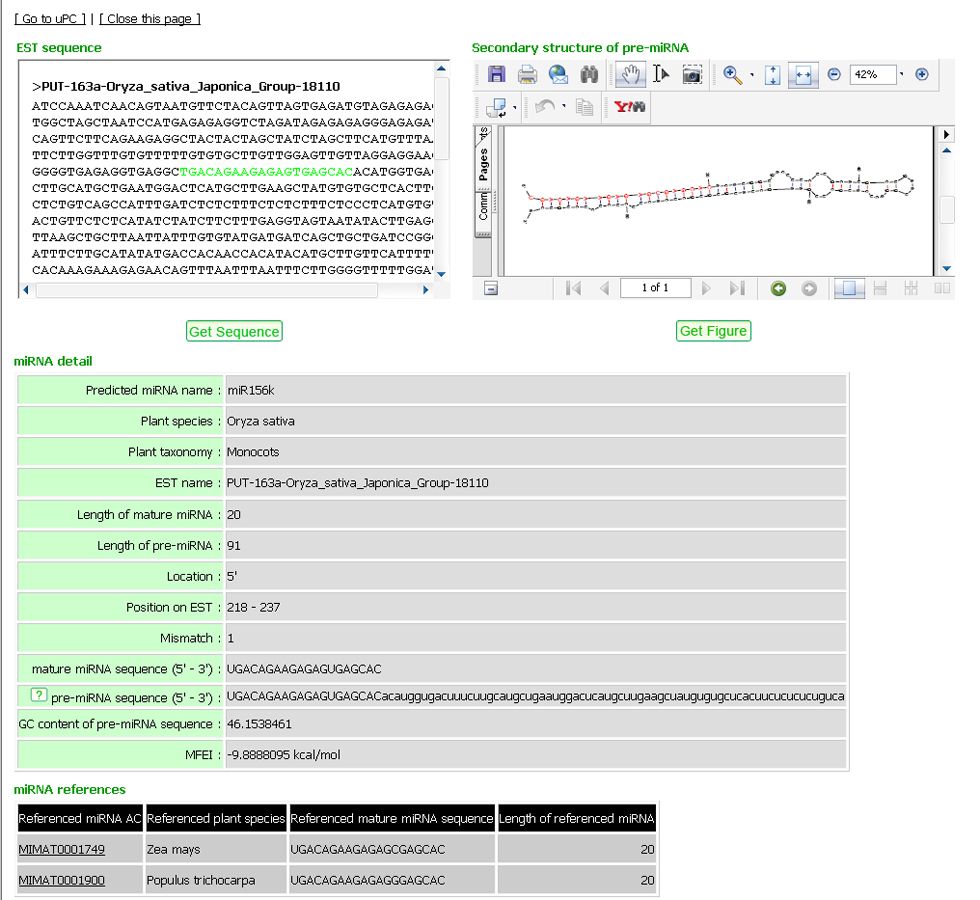Open the Zoom tool dropdown arrow
The width and height of the screenshot is (980, 900).
click(752, 74)
